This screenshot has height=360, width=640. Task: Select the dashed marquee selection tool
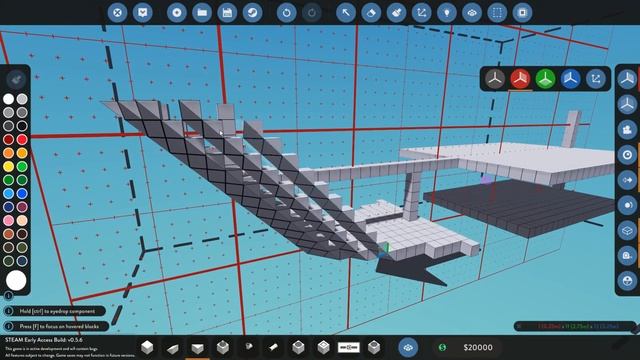(x=498, y=13)
